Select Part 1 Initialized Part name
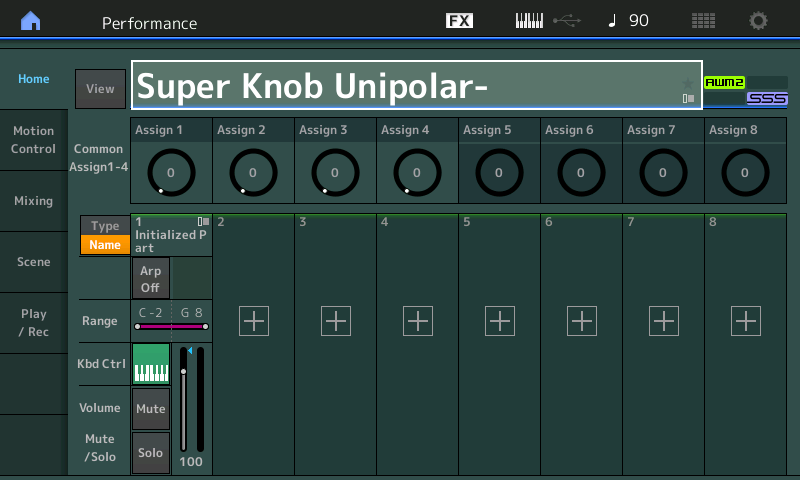Screen dimensions: 800x480 (x=171, y=236)
